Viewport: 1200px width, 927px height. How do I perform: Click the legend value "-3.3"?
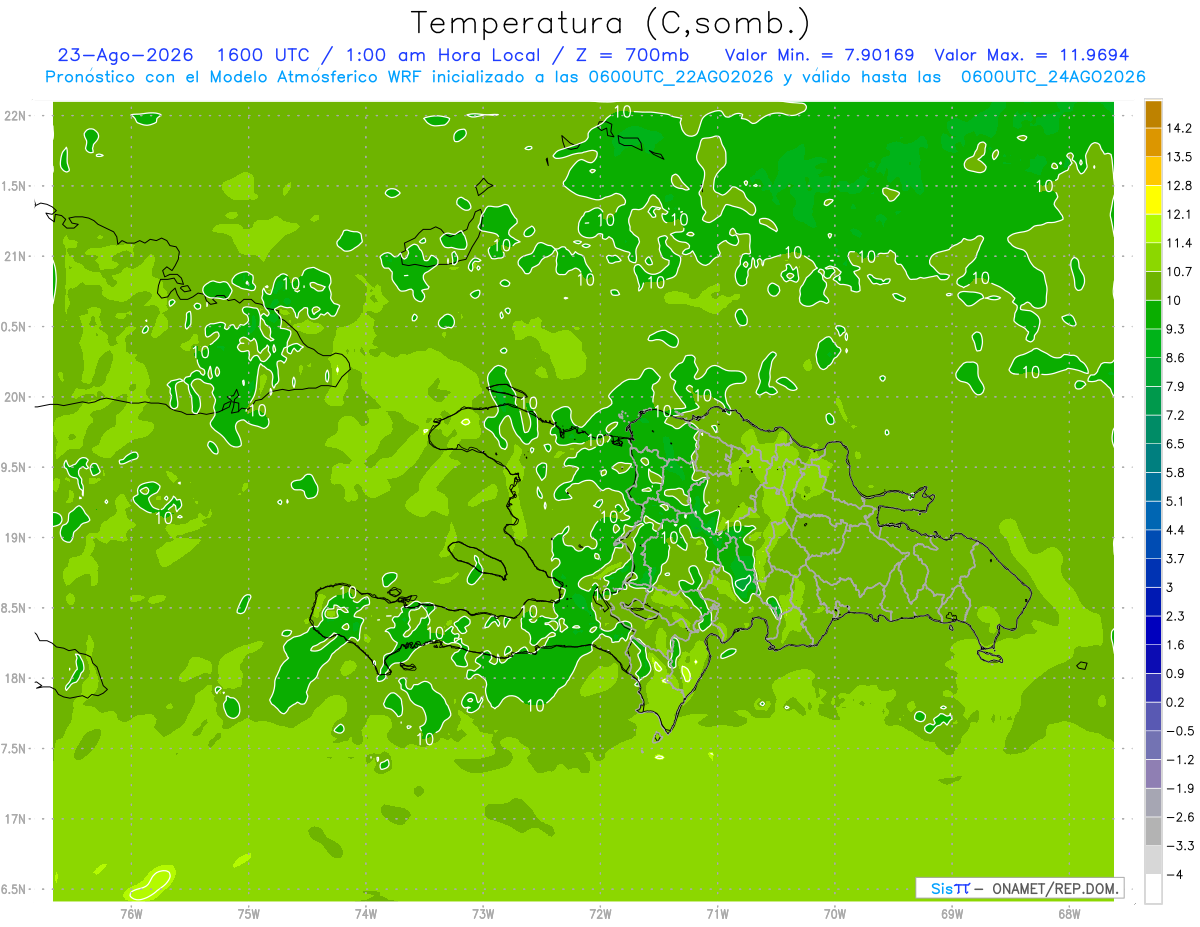pos(1179,845)
